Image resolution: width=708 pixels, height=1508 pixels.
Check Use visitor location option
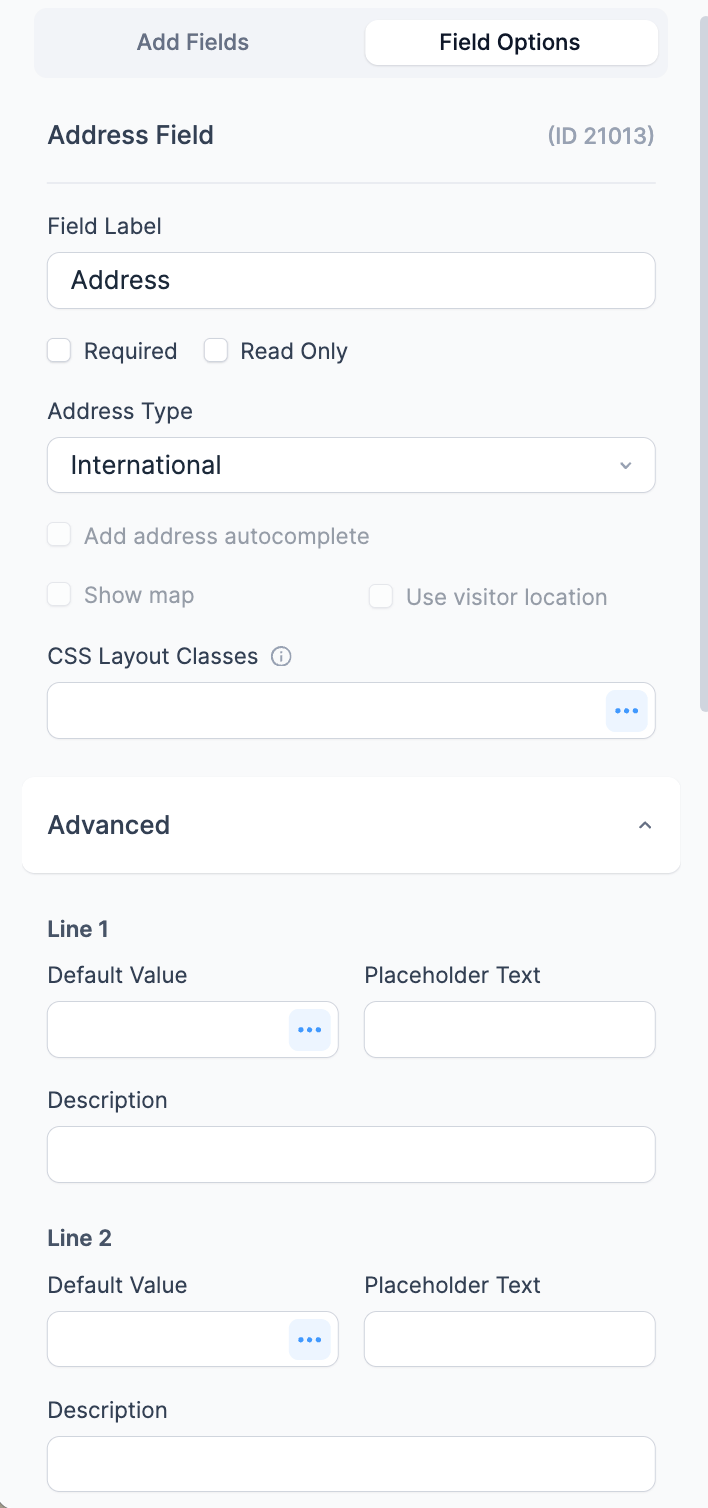pyautogui.click(x=381, y=597)
